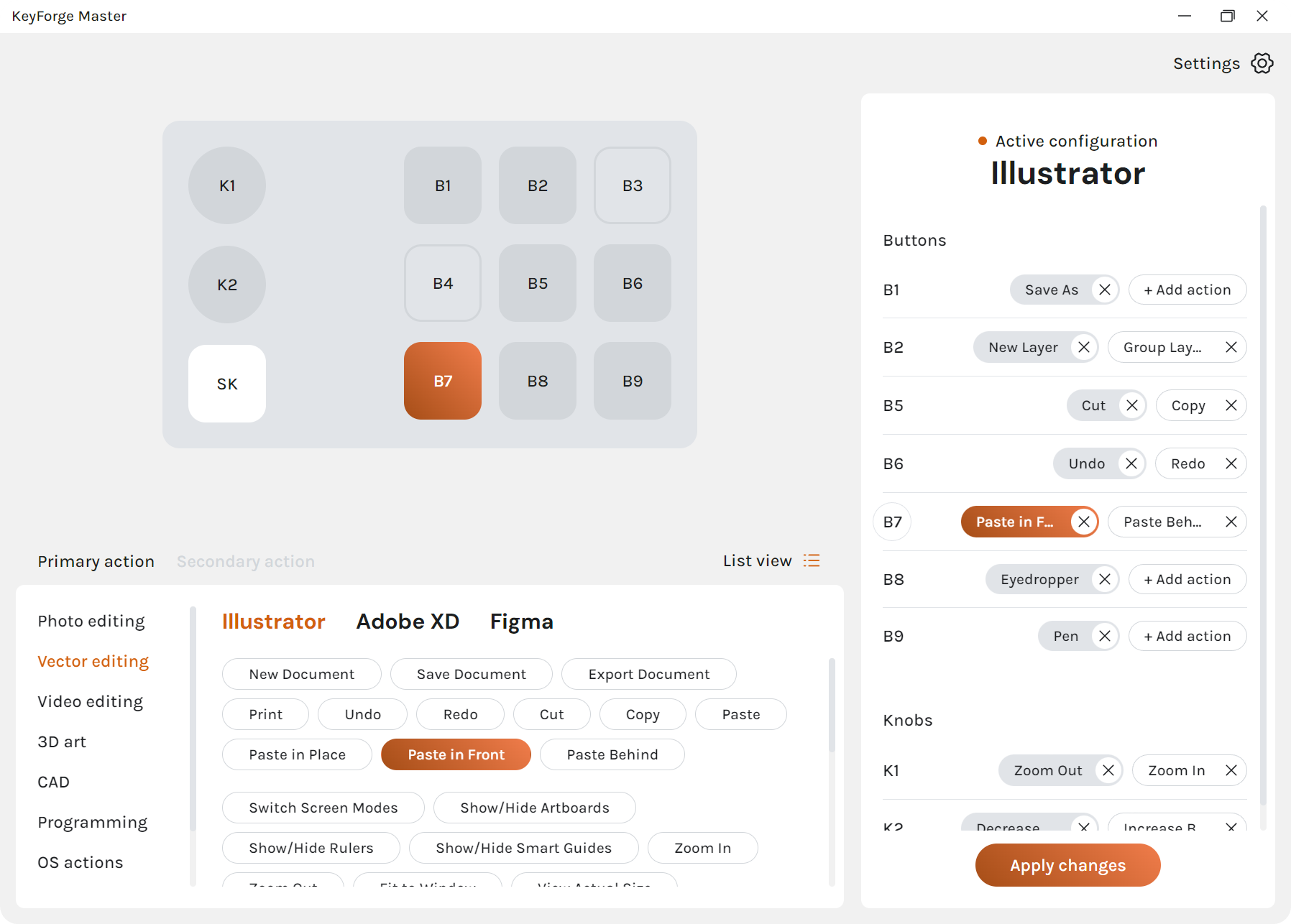Remove Redo action from B6

point(1231,463)
